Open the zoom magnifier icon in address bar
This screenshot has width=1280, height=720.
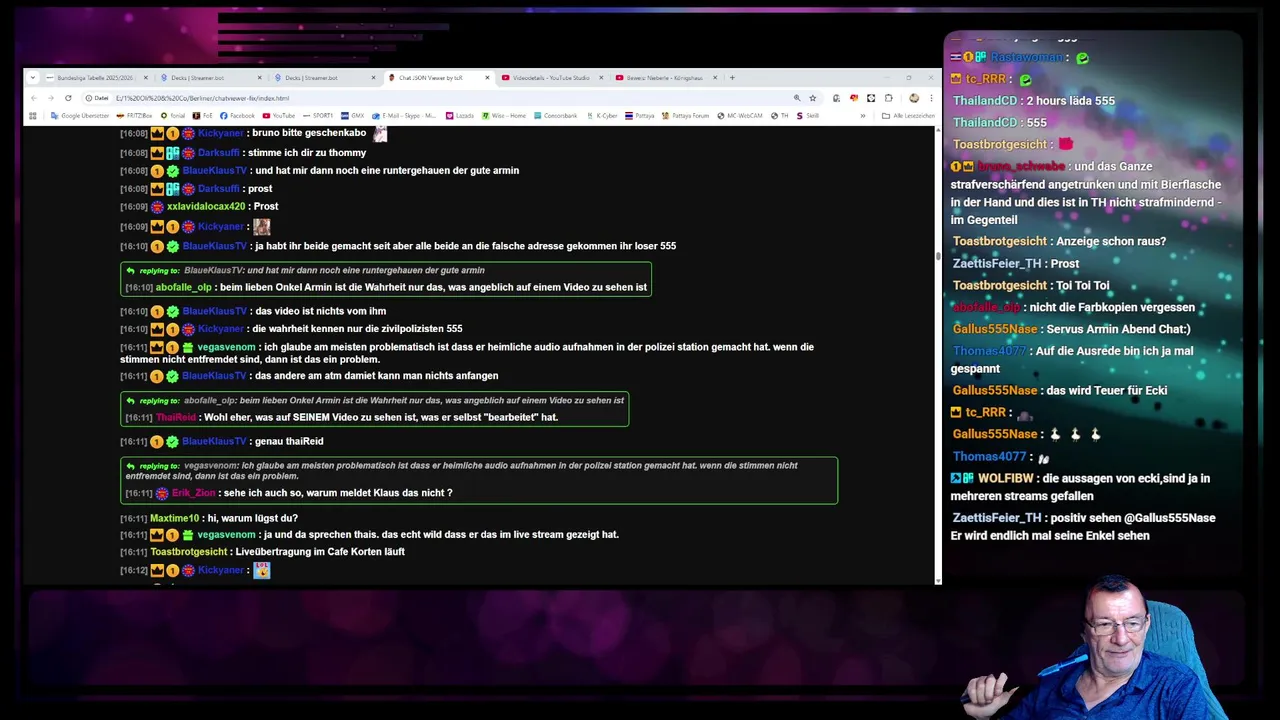(797, 98)
